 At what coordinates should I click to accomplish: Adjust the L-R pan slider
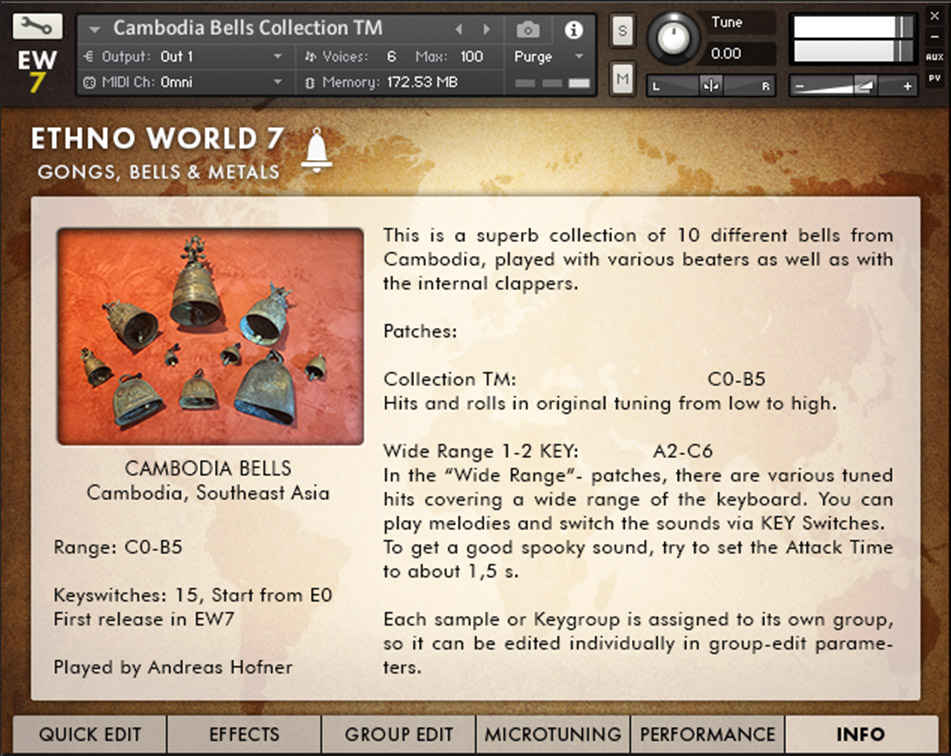point(711,86)
